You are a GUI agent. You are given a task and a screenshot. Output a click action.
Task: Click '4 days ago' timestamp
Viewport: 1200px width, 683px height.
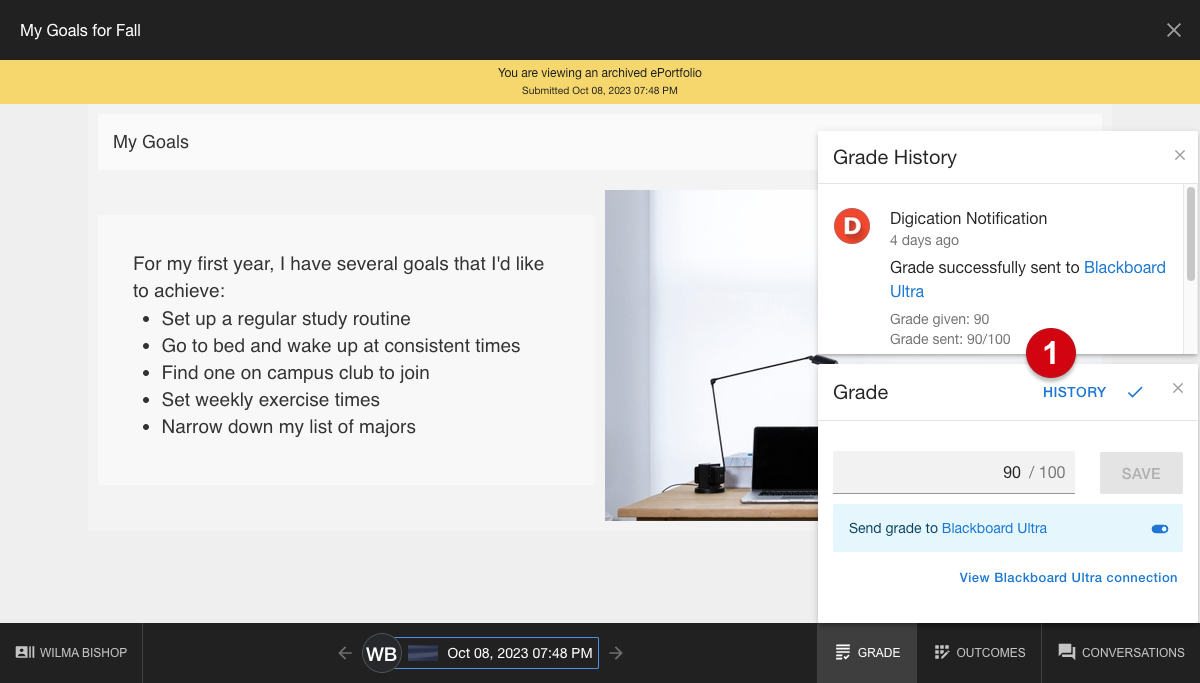[924, 240]
